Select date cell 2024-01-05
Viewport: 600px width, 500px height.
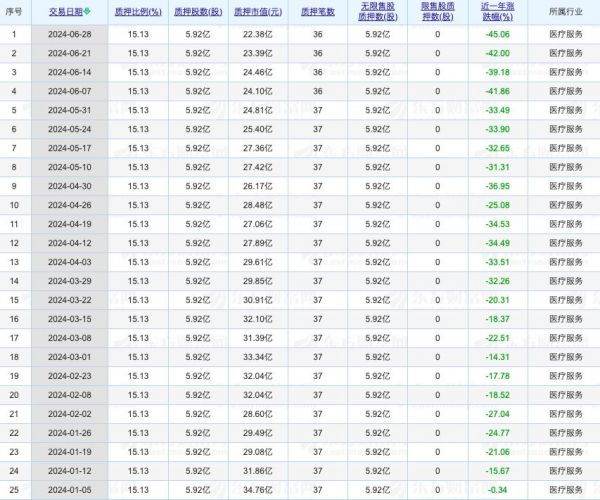point(70,490)
